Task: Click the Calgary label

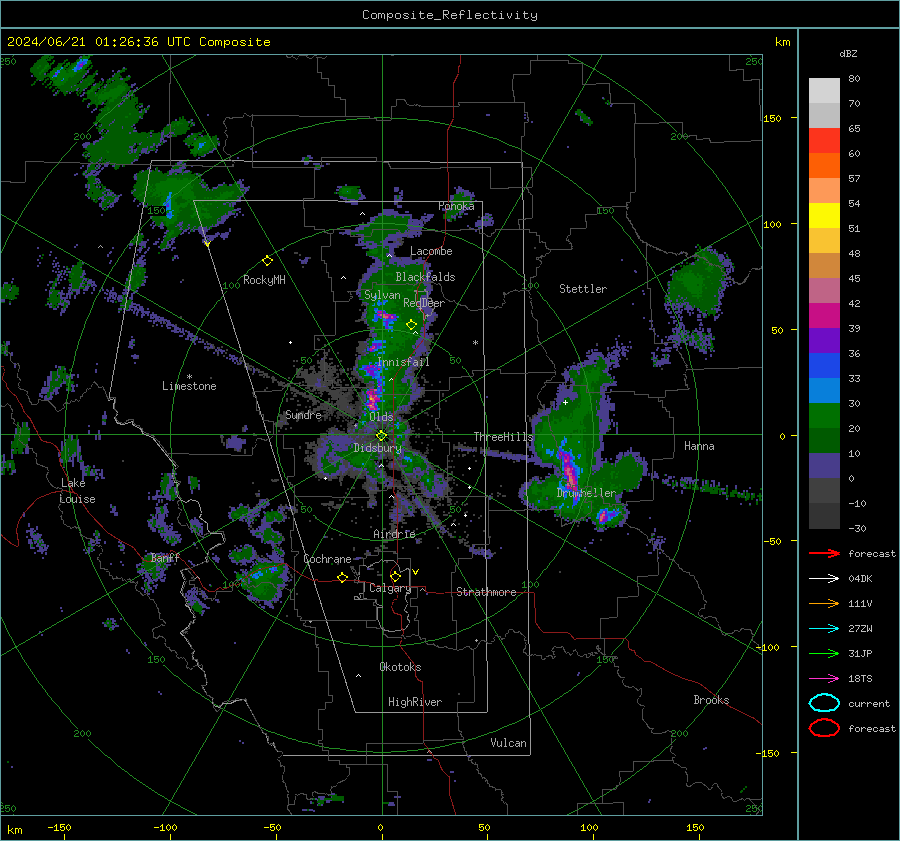Action: (x=390, y=588)
